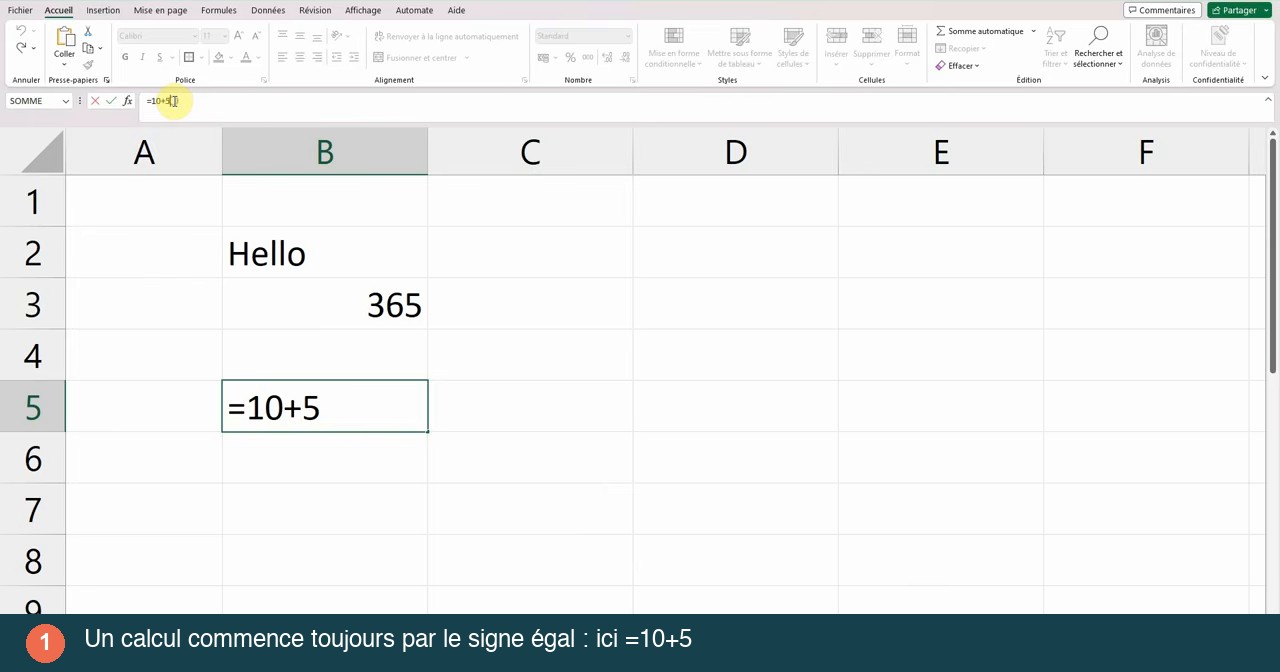Open the Format cells menu

(907, 45)
